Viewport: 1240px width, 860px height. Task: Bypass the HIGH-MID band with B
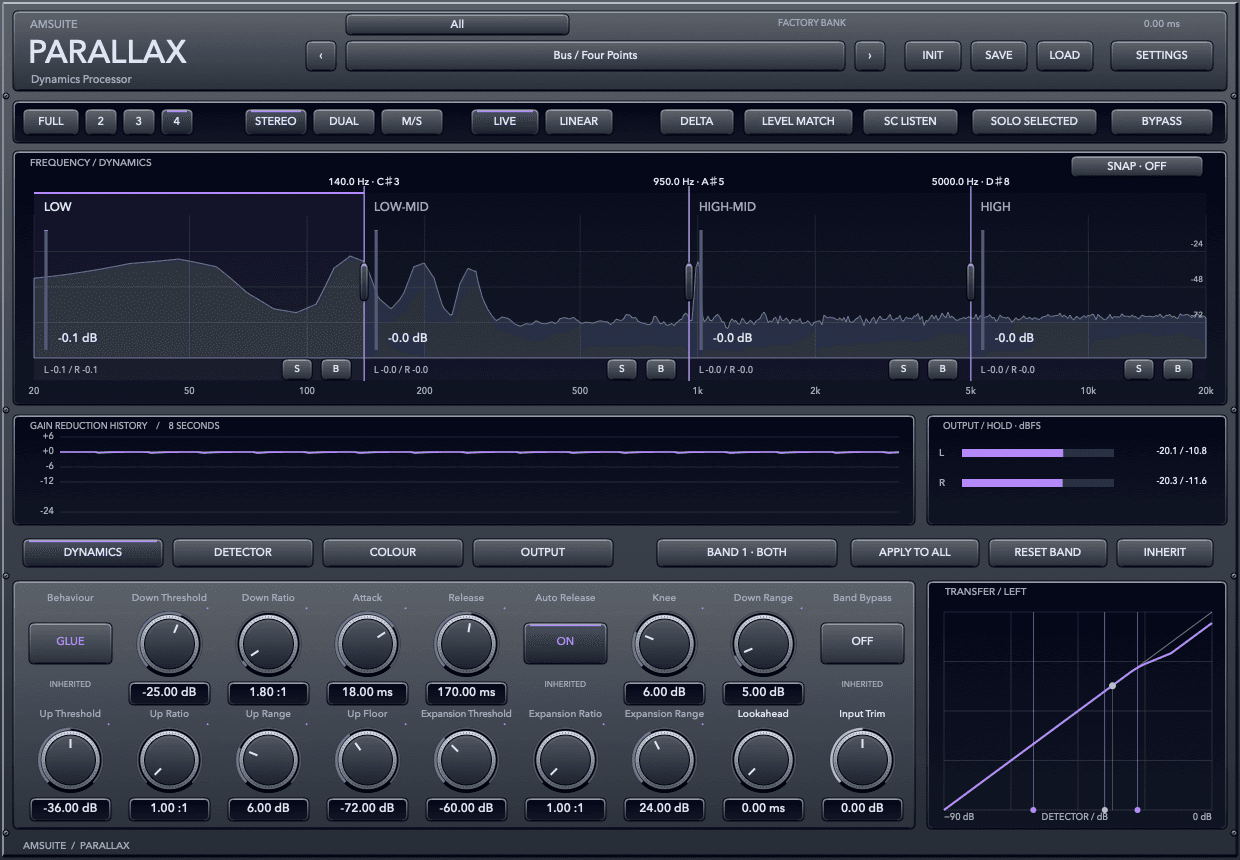pyautogui.click(x=943, y=369)
